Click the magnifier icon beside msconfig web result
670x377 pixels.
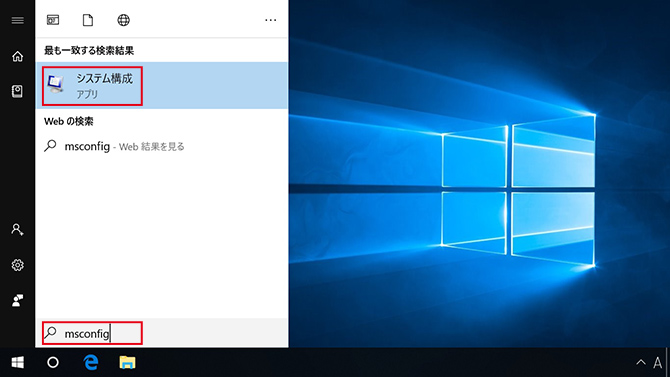tap(50, 146)
